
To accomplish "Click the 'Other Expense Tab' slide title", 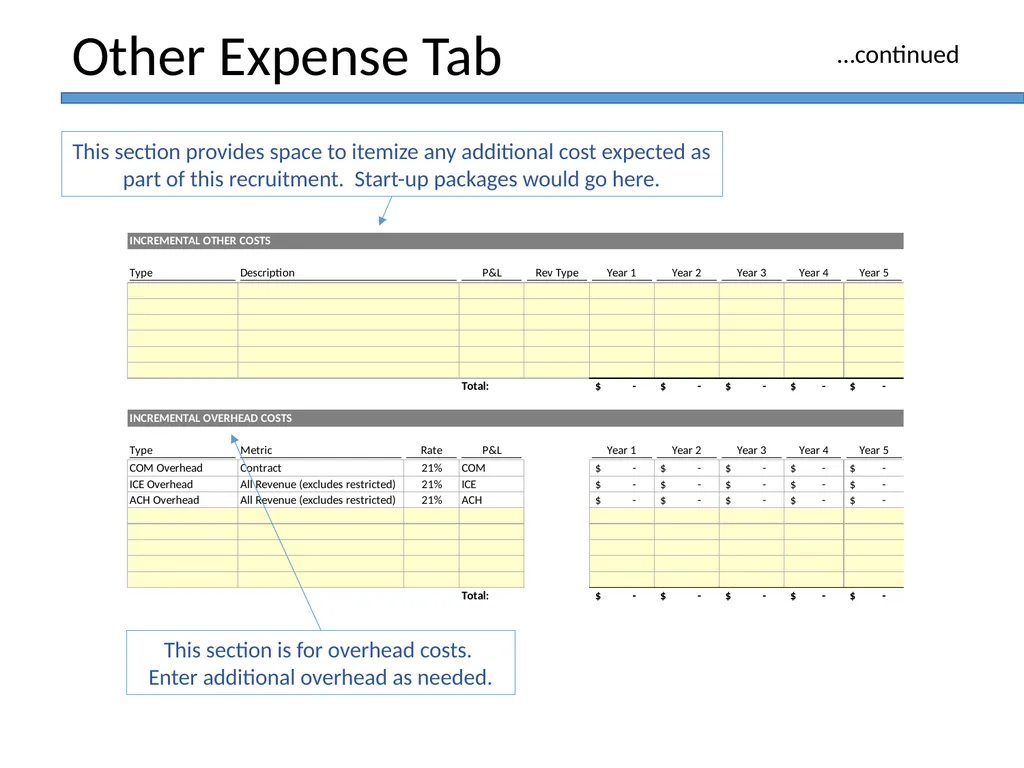I will (x=287, y=57).
